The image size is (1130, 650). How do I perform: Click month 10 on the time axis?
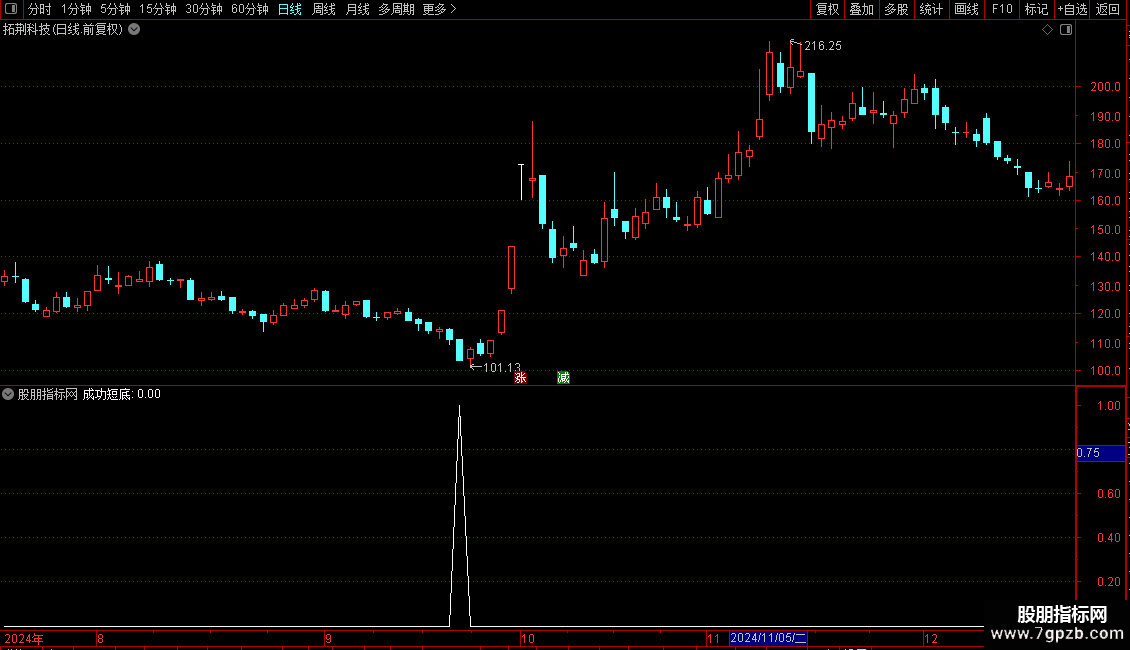point(528,639)
